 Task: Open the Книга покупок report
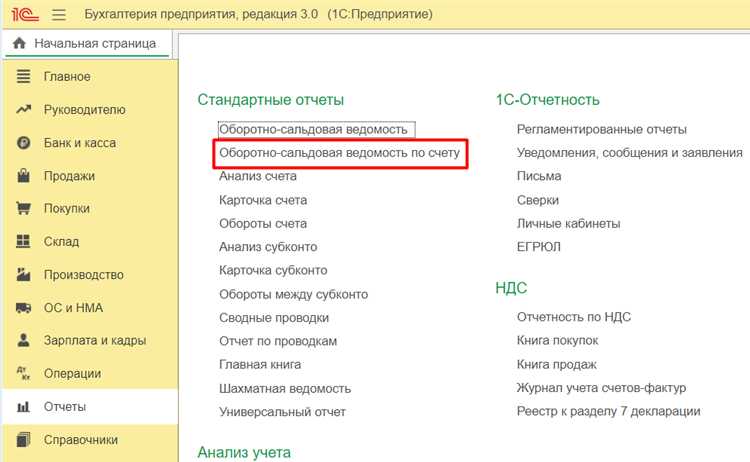coord(558,341)
